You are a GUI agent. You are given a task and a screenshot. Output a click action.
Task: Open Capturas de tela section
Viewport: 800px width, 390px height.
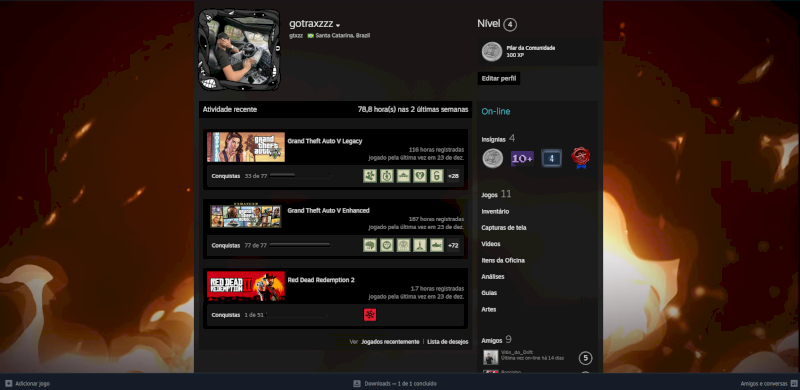coord(504,228)
